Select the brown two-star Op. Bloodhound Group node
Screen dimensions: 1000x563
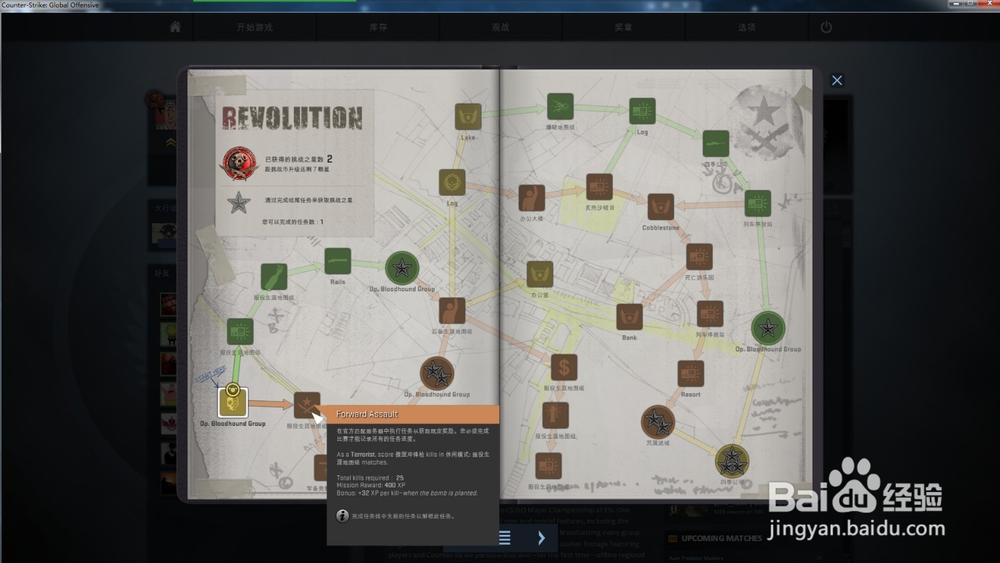(x=437, y=374)
